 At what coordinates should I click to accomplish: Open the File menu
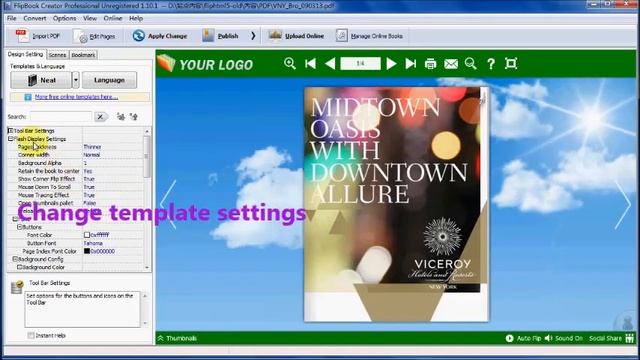point(11,18)
